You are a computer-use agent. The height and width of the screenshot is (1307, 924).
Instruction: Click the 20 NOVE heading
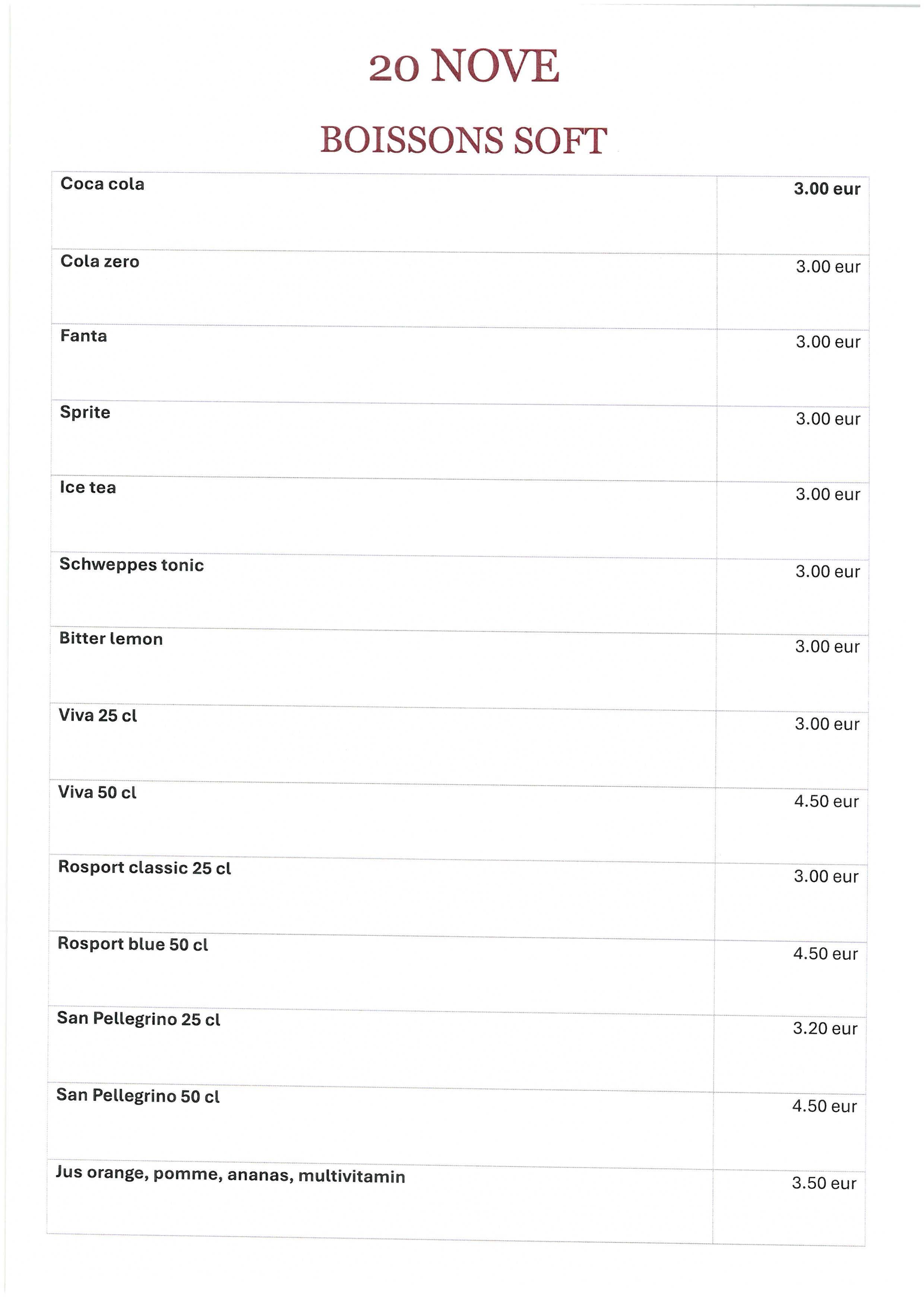tap(464, 66)
